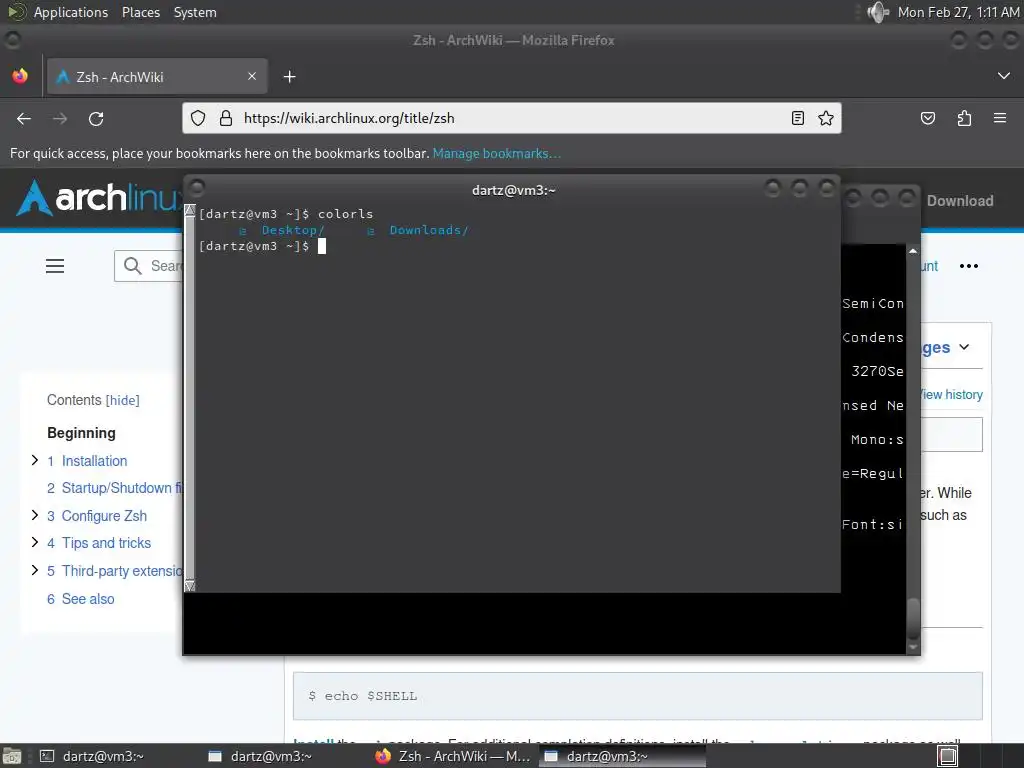Open the ArchWiki more options ellipsis

pos(968,266)
